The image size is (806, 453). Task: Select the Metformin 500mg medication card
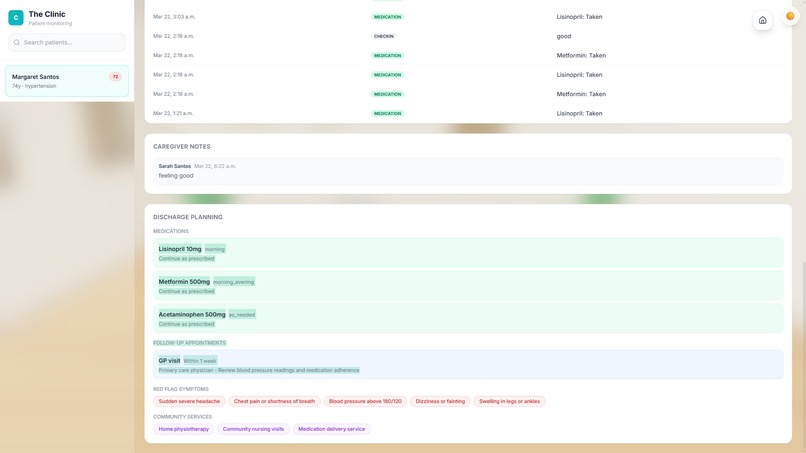point(468,286)
